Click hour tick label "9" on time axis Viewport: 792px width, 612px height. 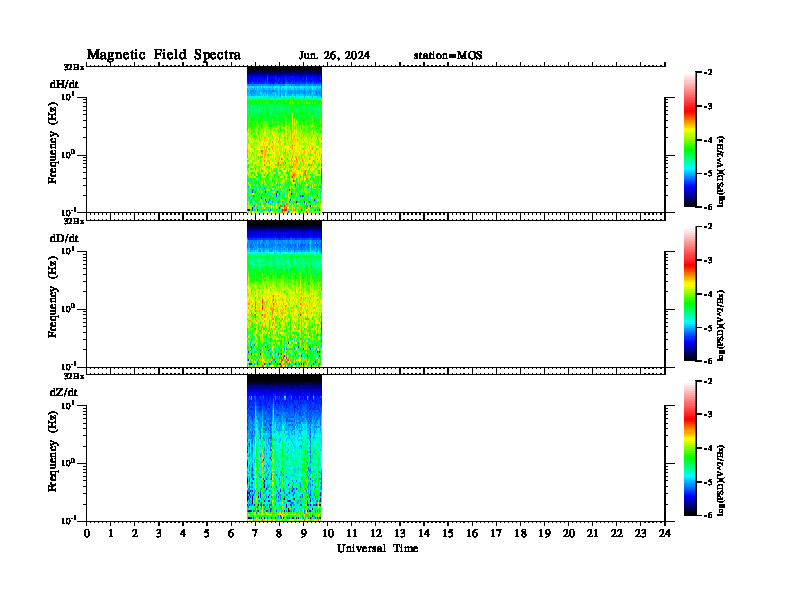[303, 533]
